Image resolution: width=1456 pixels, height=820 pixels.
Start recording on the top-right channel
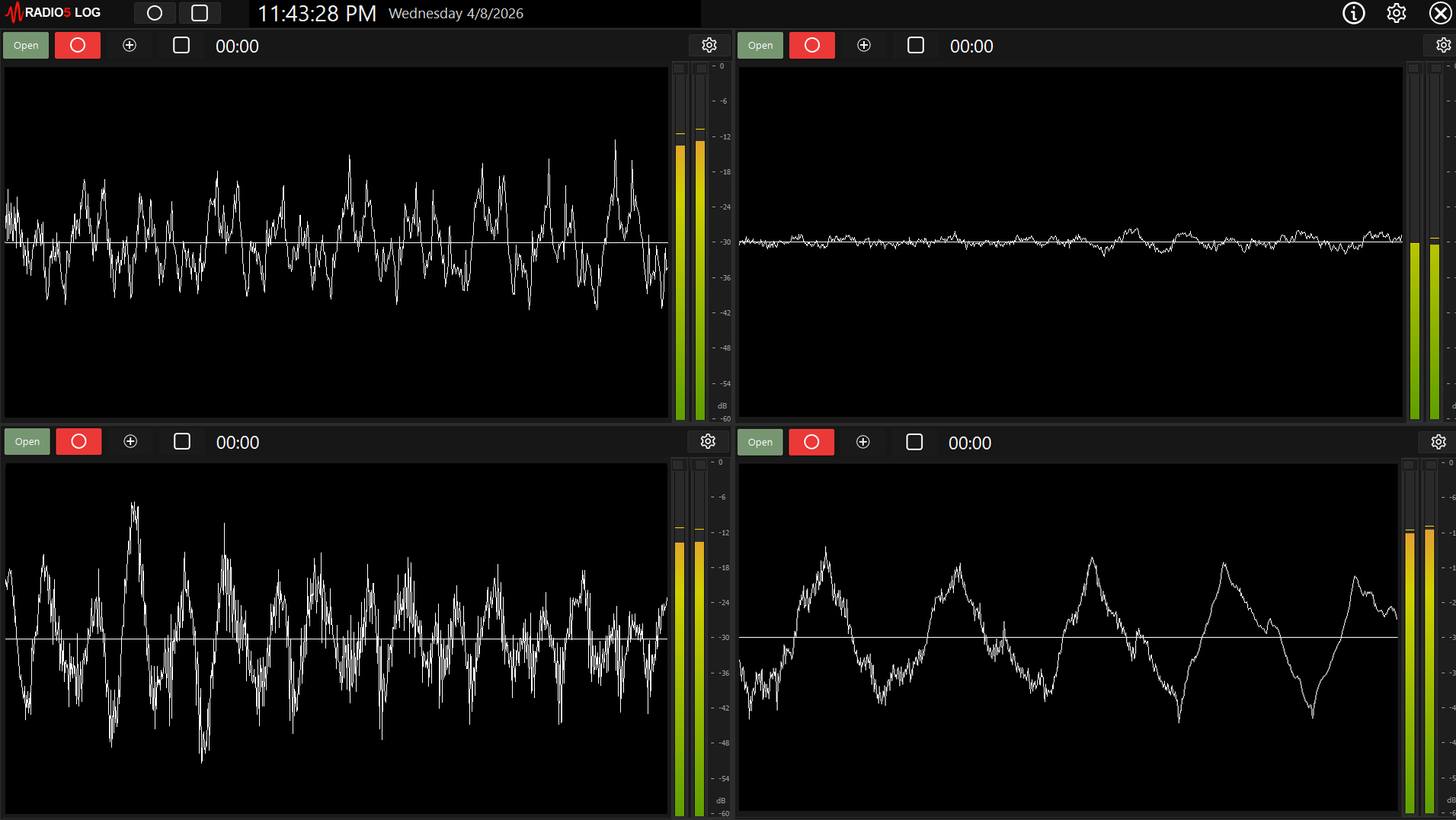(811, 46)
